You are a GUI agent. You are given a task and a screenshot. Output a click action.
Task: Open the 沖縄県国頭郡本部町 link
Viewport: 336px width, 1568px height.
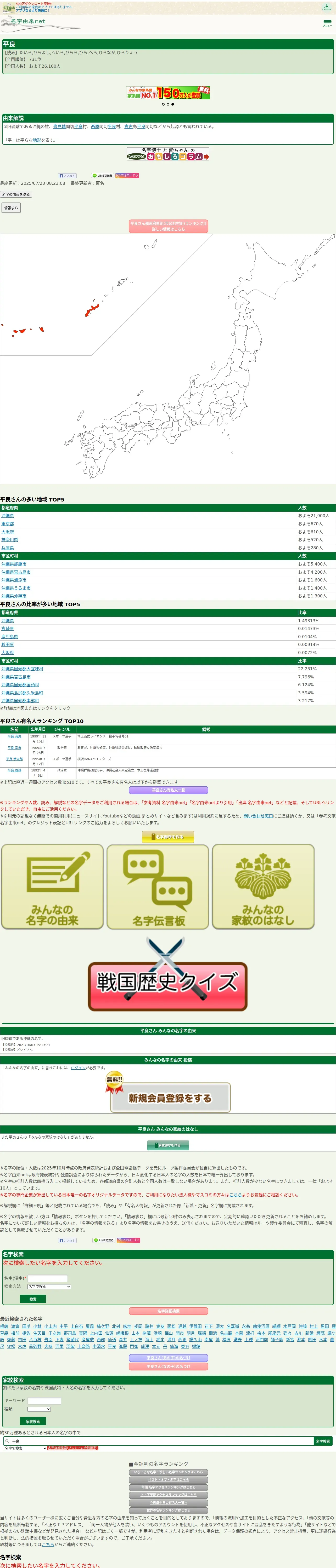tap(20, 701)
